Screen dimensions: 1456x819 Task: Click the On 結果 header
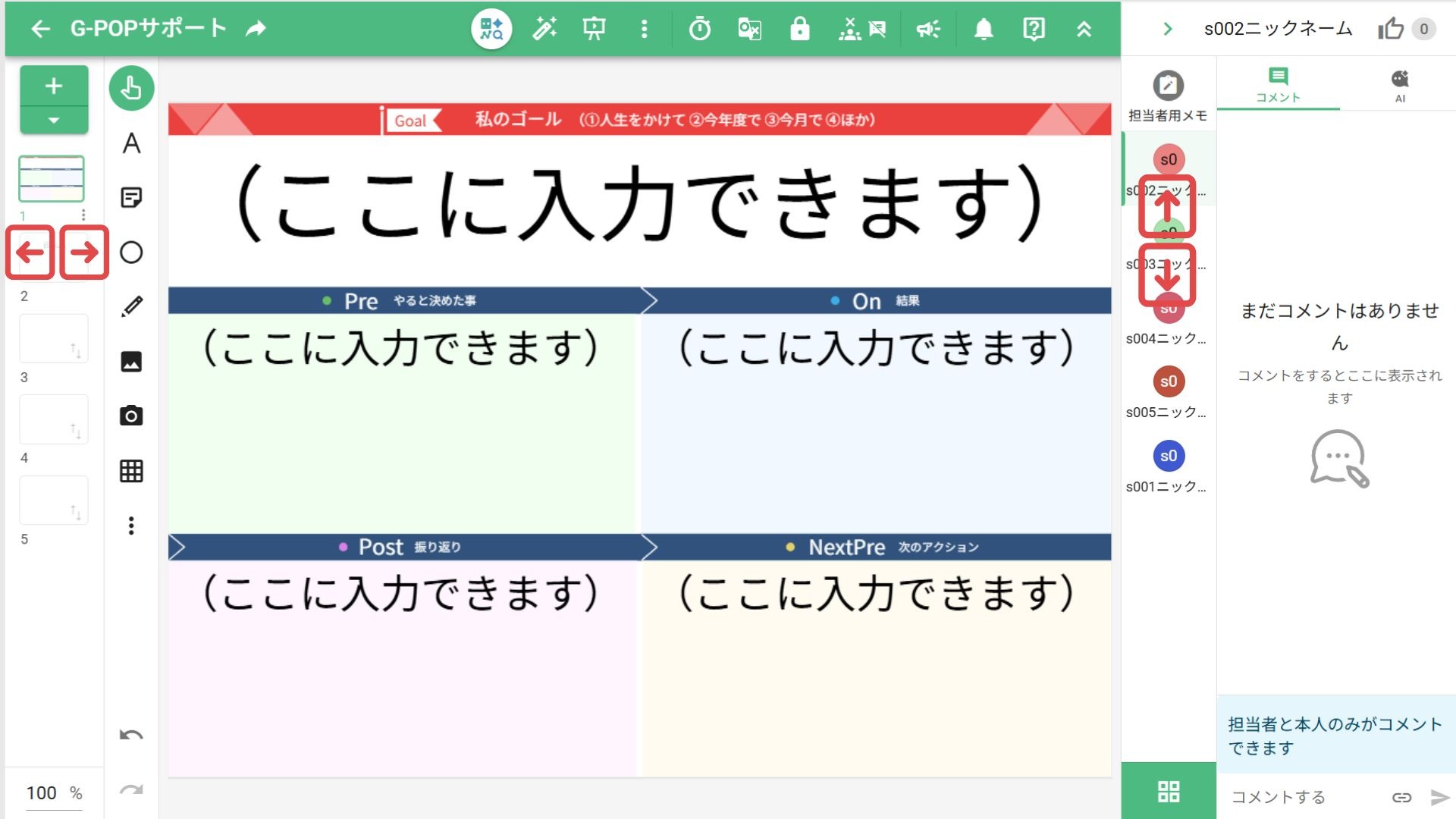tap(876, 301)
